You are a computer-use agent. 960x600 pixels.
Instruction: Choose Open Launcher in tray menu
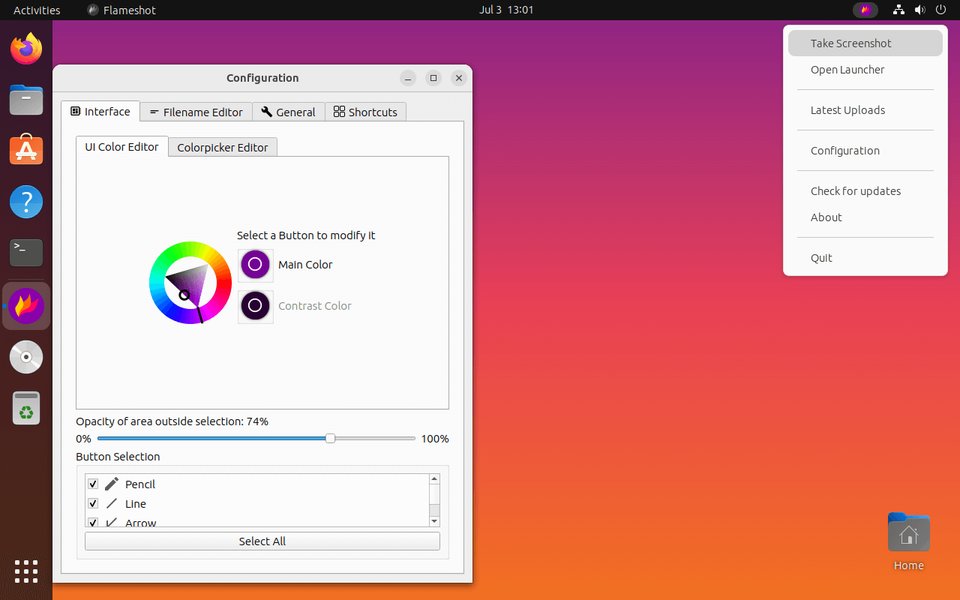point(865,70)
